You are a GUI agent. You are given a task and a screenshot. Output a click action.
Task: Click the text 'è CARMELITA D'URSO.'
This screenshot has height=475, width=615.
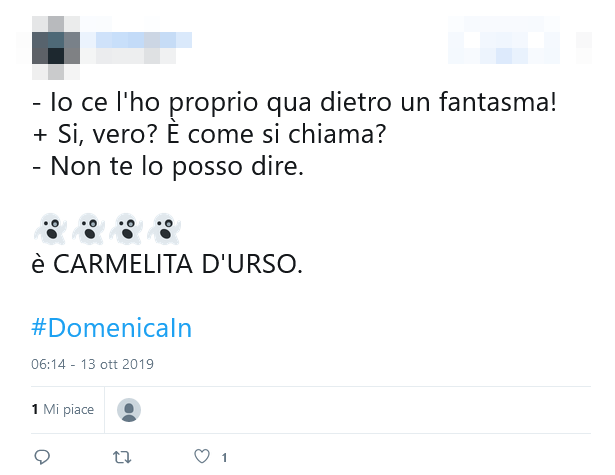tap(167, 264)
